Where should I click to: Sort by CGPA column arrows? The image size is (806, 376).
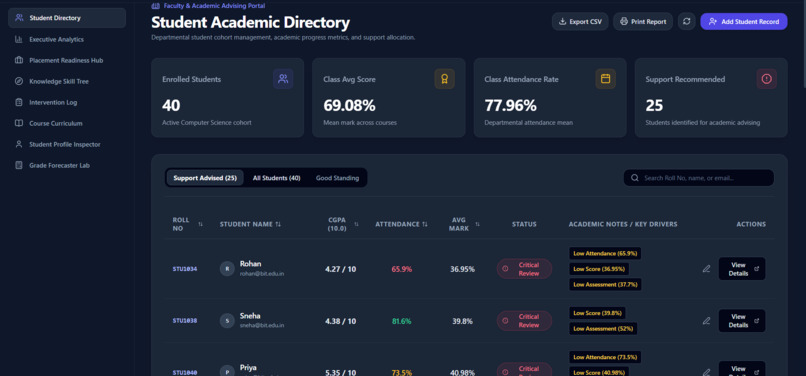tap(356, 224)
